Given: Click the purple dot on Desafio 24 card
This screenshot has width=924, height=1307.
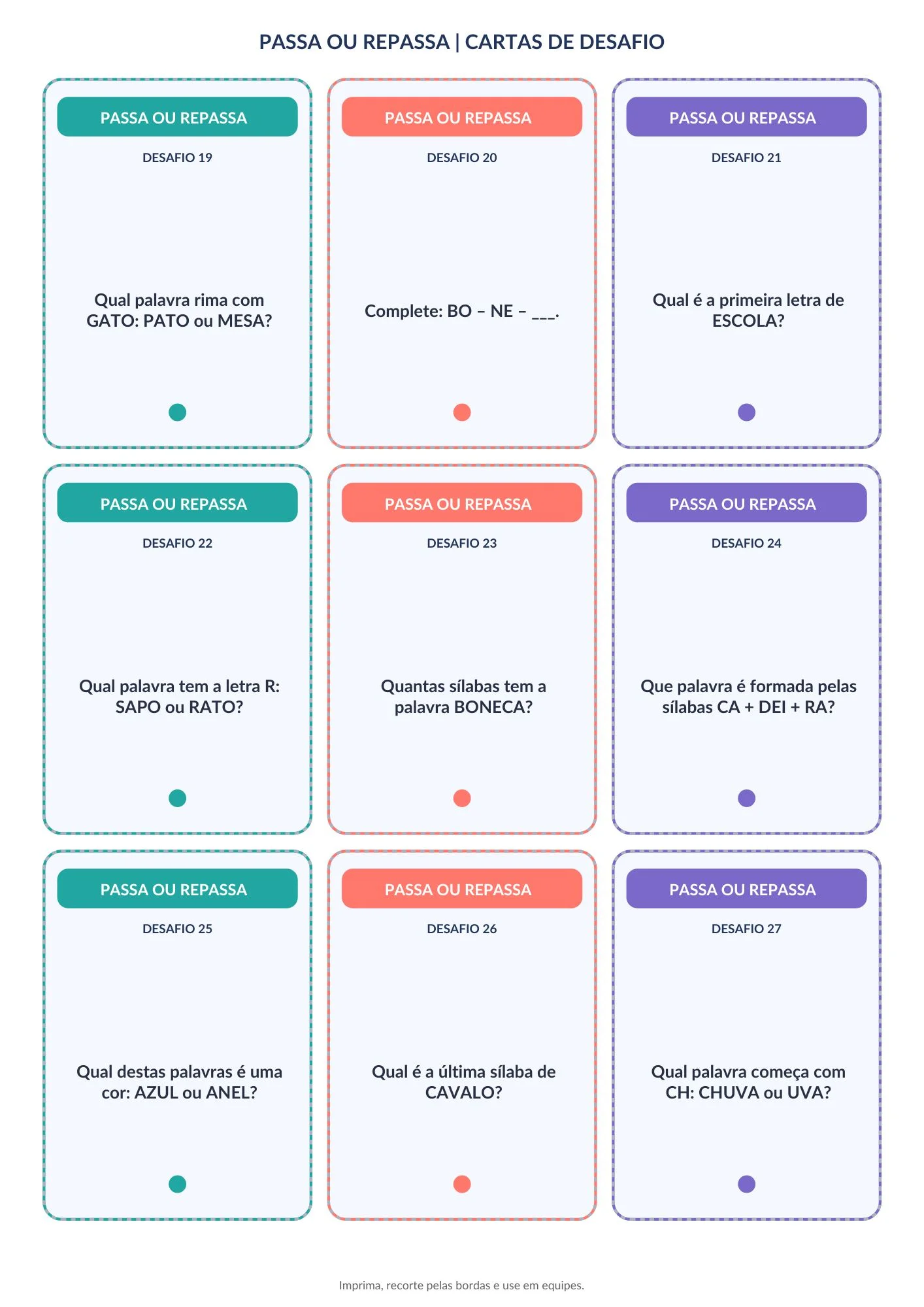Looking at the screenshot, I should click(x=746, y=798).
